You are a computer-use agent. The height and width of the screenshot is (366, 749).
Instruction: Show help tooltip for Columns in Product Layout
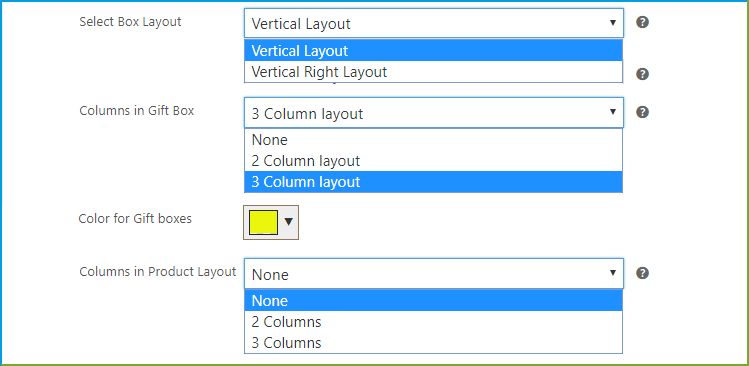[642, 273]
